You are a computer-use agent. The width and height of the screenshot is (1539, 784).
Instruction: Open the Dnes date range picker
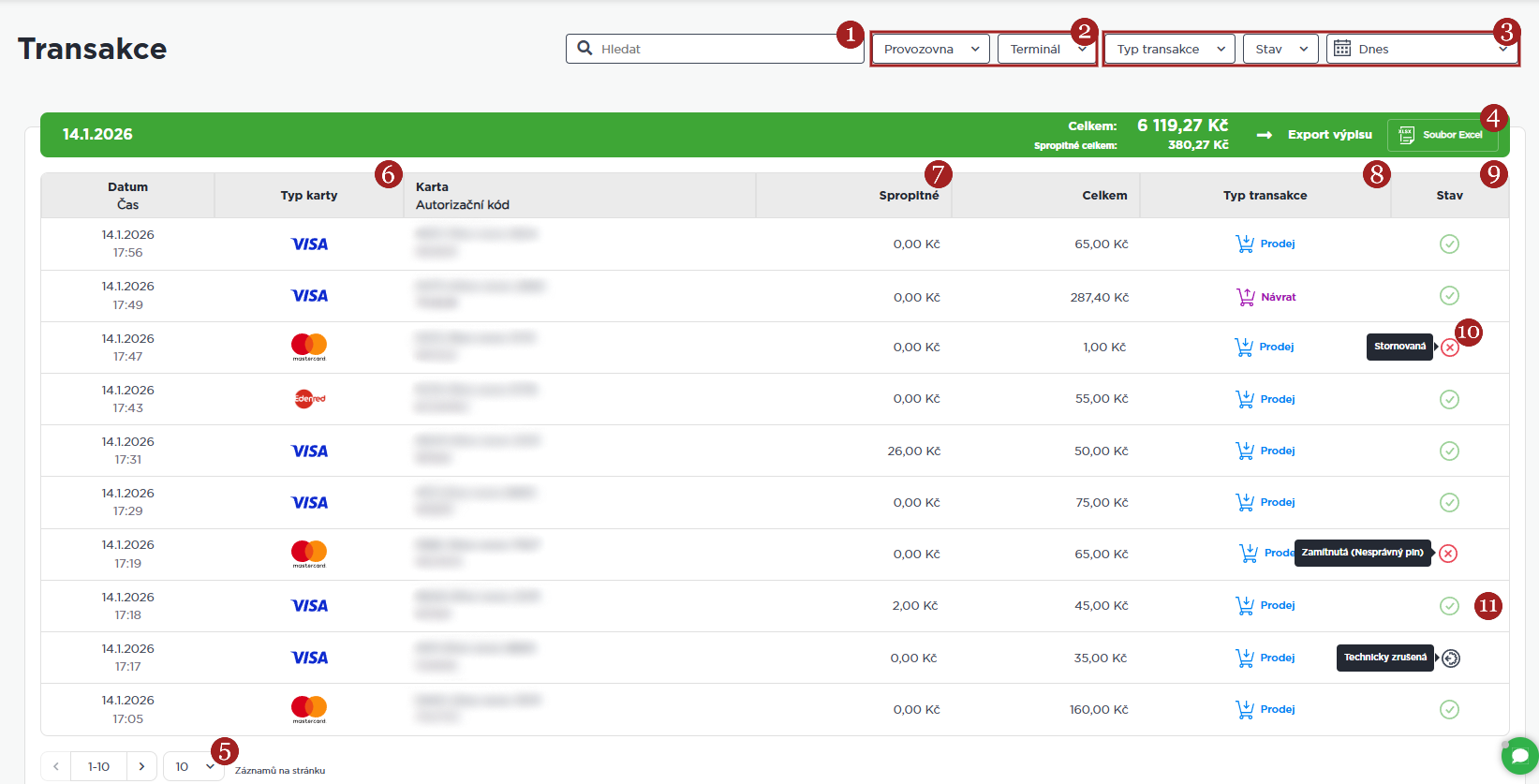[x=1420, y=49]
